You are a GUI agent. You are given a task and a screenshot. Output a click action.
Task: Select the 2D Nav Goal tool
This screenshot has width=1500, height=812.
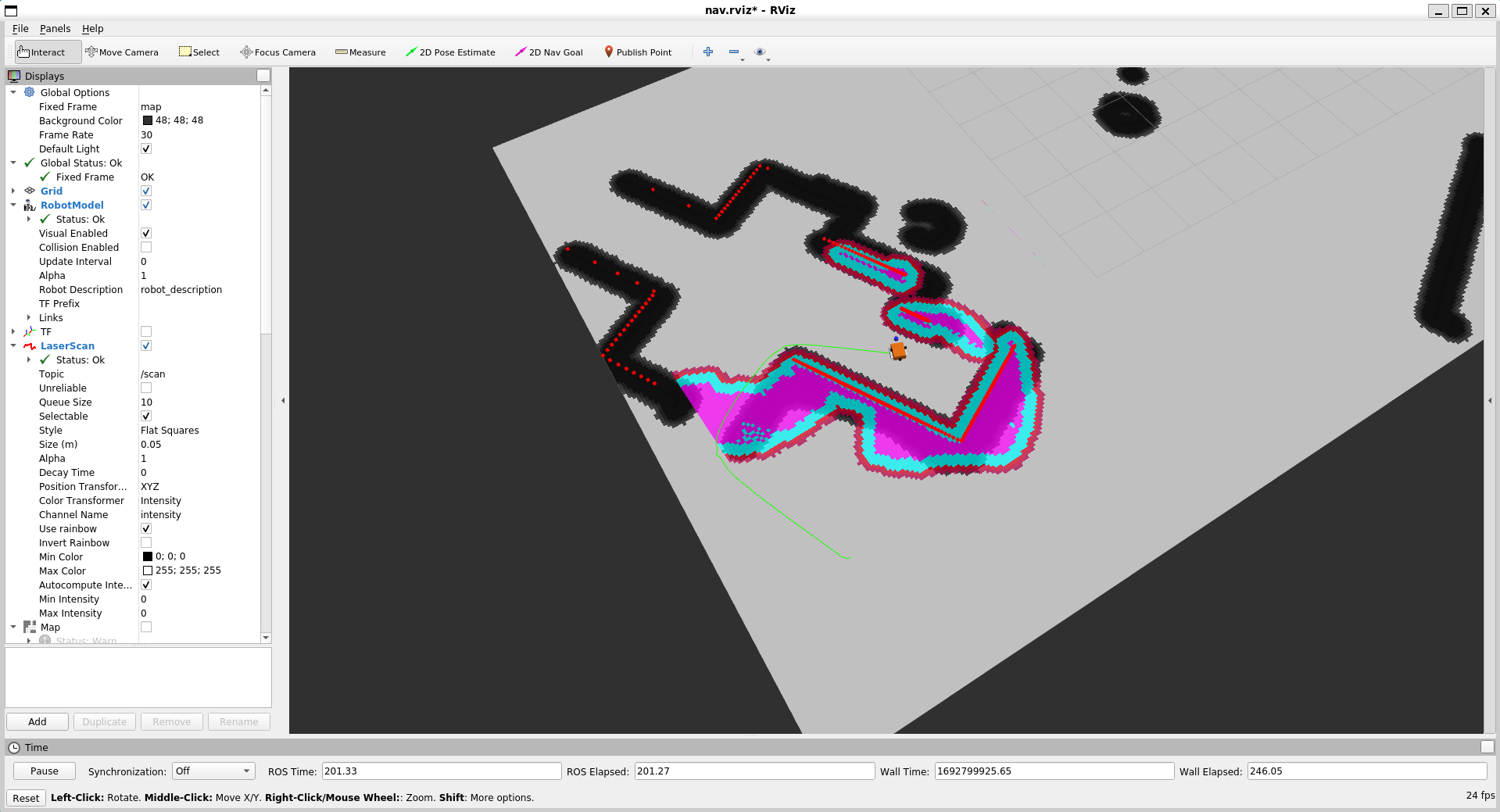click(x=549, y=52)
